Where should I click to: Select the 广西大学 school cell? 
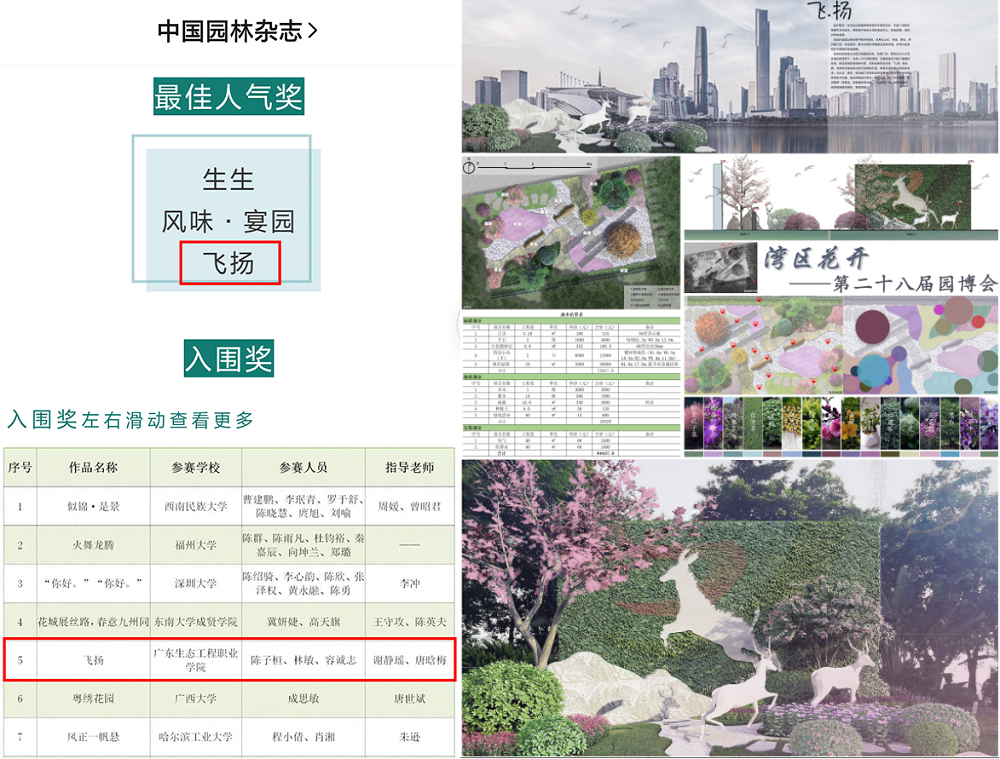pyautogui.click(x=196, y=699)
